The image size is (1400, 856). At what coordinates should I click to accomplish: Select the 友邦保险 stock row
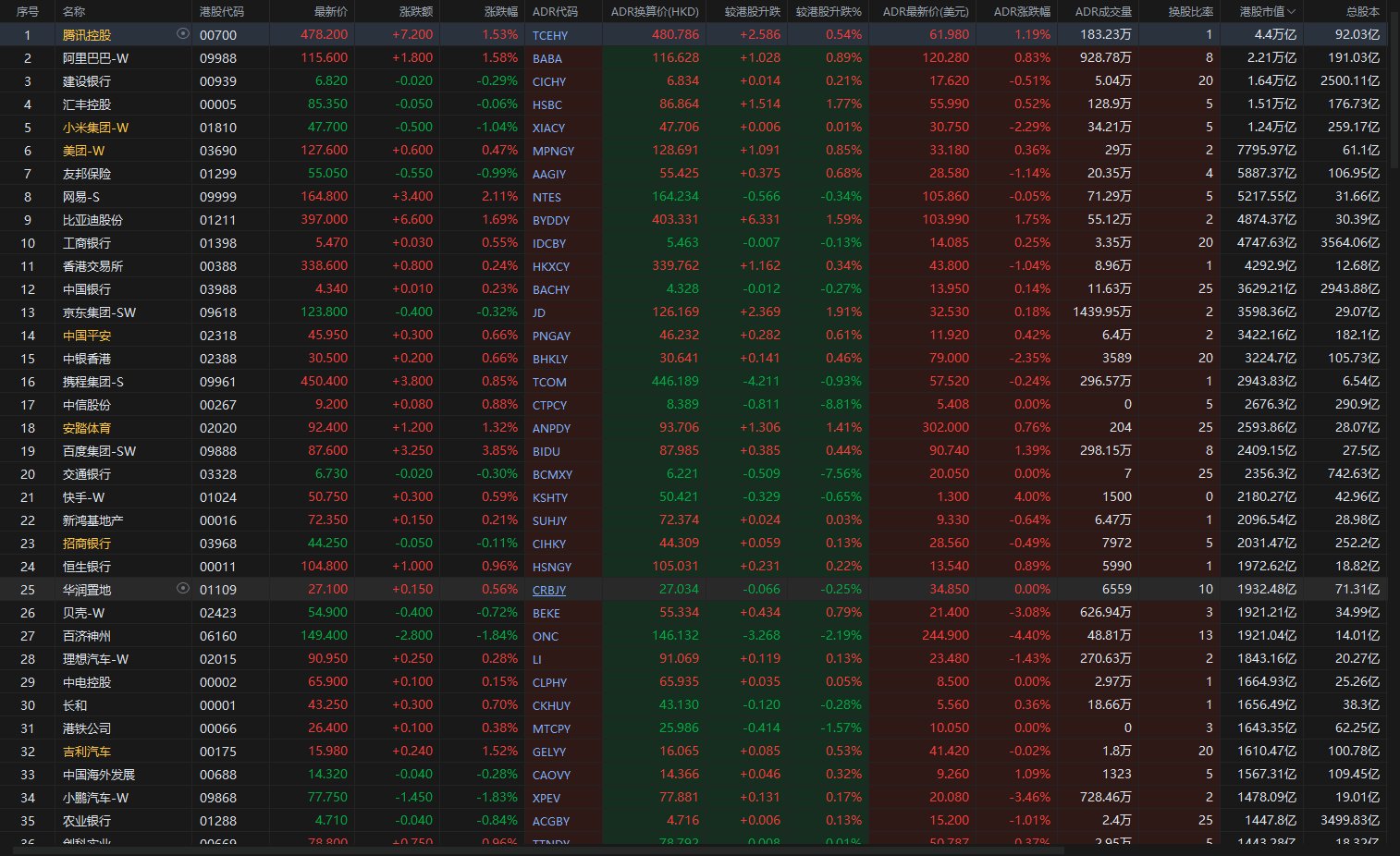[x=694, y=173]
